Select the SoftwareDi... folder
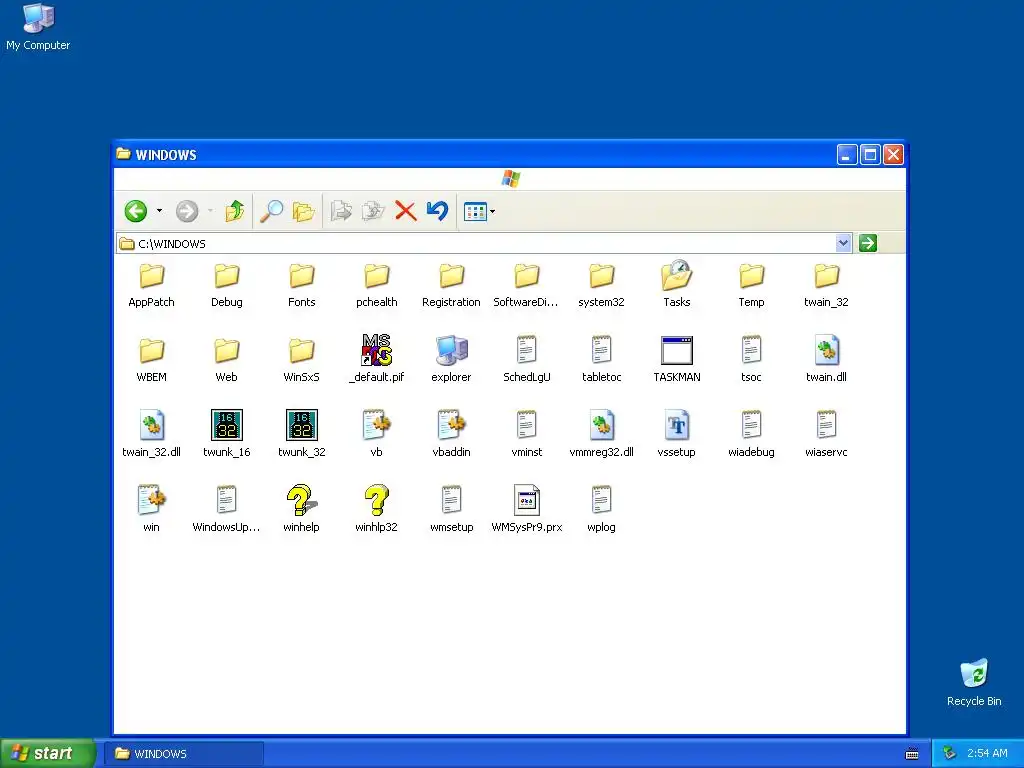Viewport: 1024px width, 768px height. point(526,286)
